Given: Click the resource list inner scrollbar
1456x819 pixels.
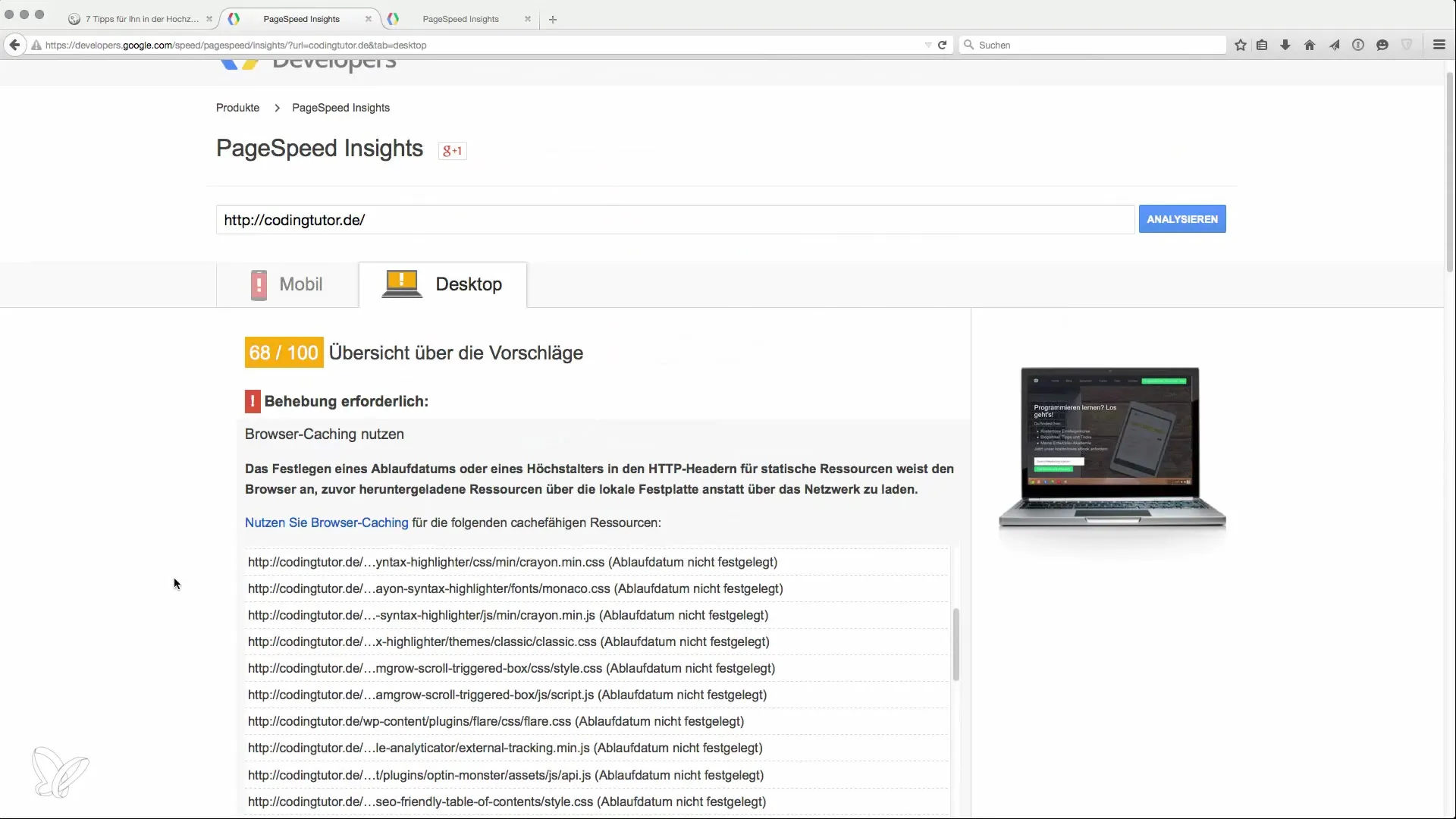Looking at the screenshot, I should pyautogui.click(x=955, y=645).
